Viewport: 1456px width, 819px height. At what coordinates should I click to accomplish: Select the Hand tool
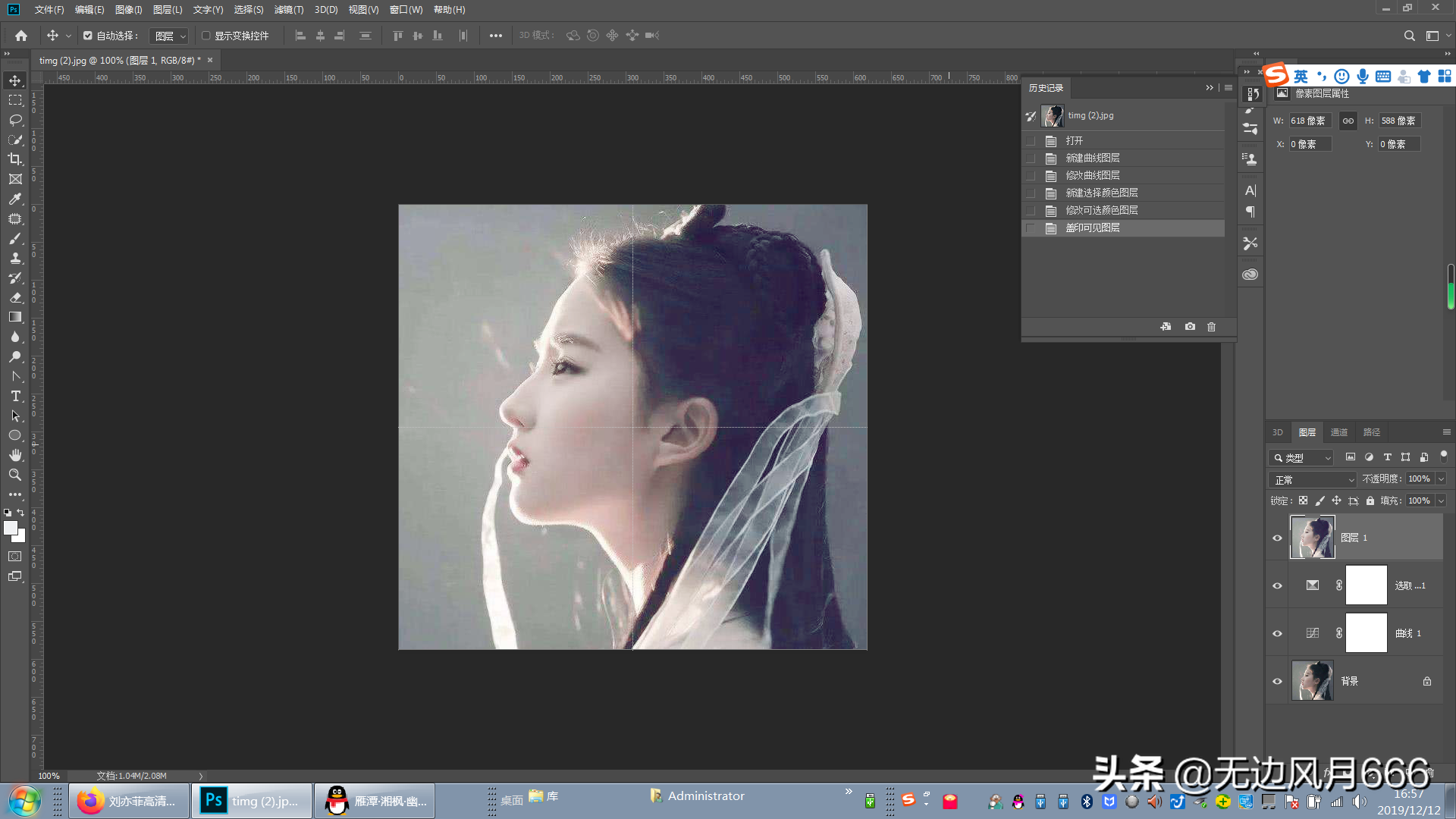[x=15, y=455]
